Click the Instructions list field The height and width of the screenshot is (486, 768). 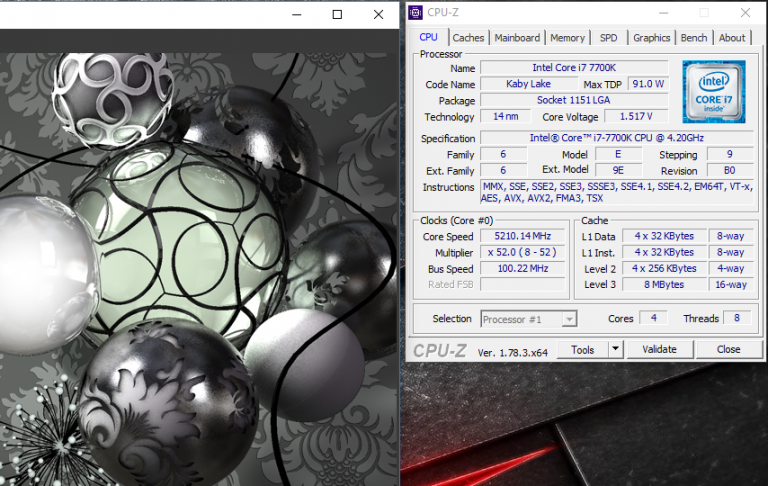click(x=617, y=192)
